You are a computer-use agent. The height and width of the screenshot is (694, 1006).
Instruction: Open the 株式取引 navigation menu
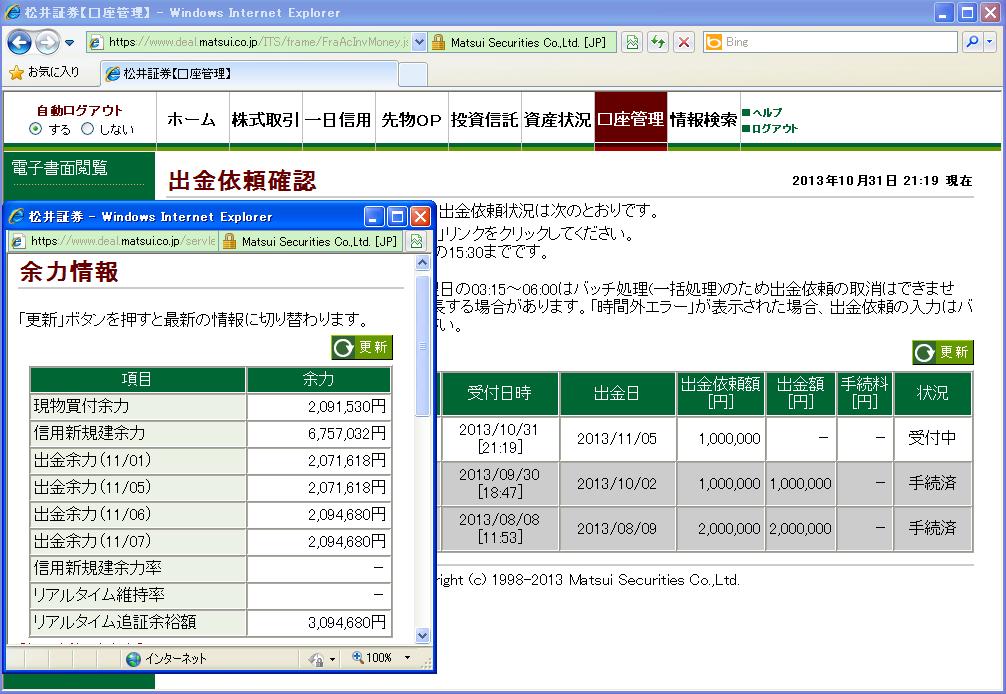coord(265,120)
